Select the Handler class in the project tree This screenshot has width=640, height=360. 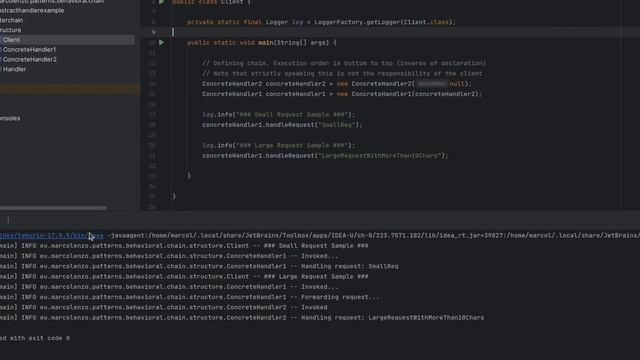pos(14,69)
